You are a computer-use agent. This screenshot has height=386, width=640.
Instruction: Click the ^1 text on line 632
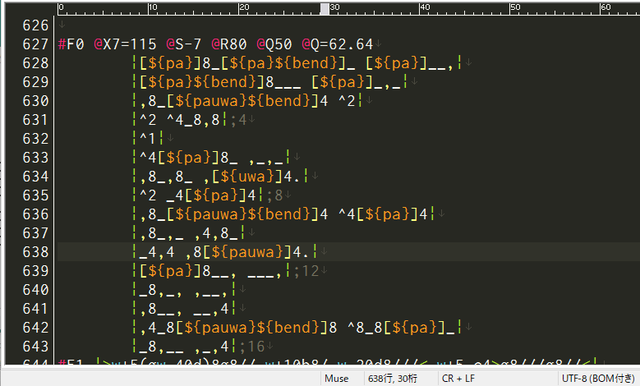click(147, 139)
